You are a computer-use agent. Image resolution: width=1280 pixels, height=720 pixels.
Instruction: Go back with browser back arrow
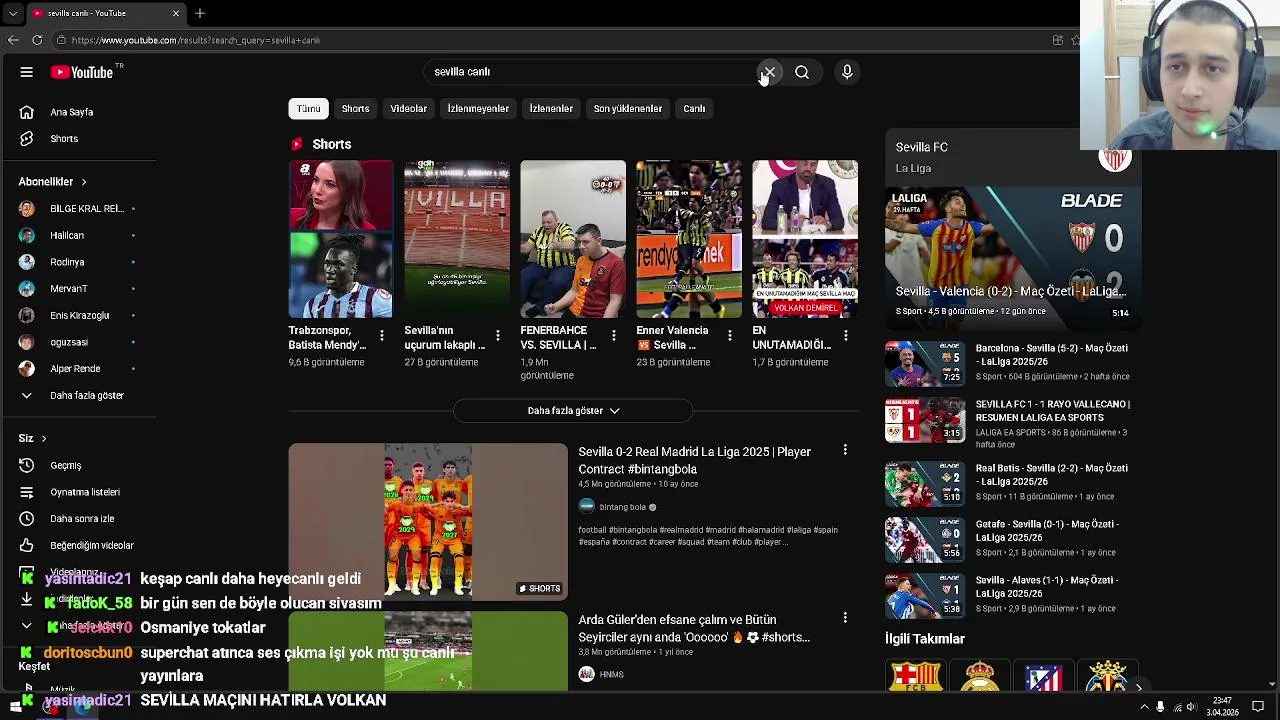(x=13, y=40)
